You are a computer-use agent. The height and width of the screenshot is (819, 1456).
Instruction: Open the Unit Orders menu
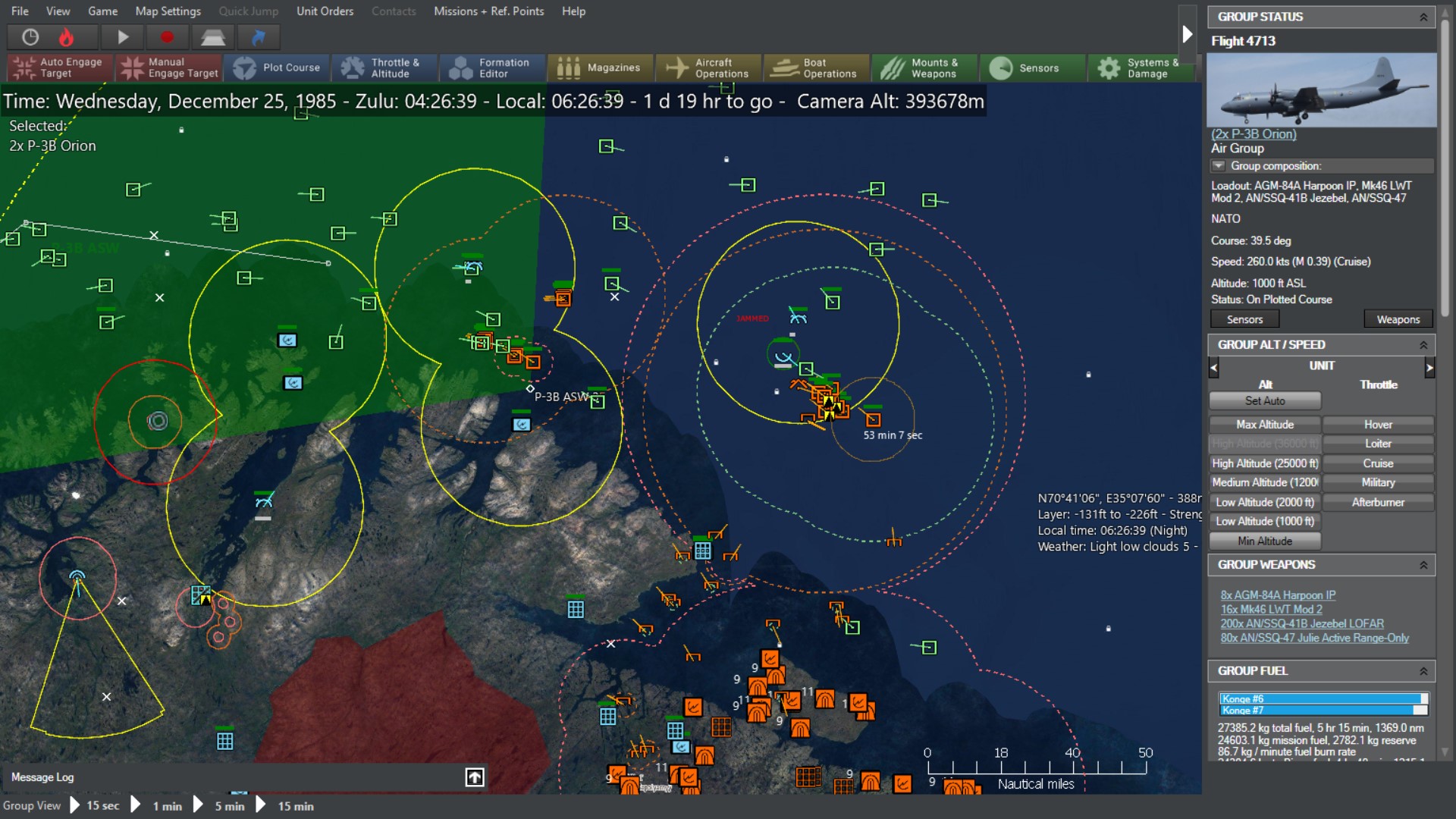click(325, 11)
